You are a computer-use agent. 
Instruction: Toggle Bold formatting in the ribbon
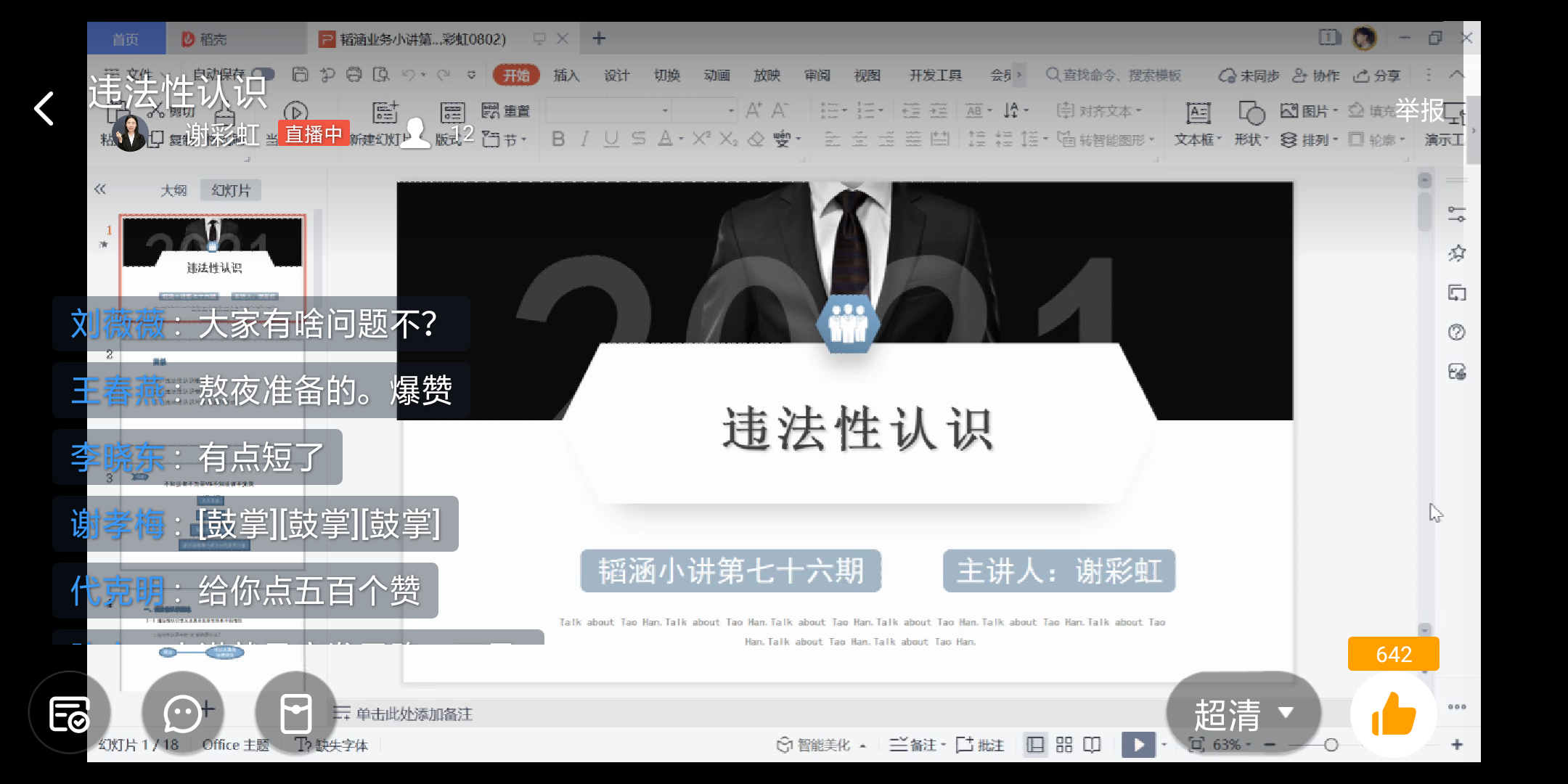tap(558, 139)
